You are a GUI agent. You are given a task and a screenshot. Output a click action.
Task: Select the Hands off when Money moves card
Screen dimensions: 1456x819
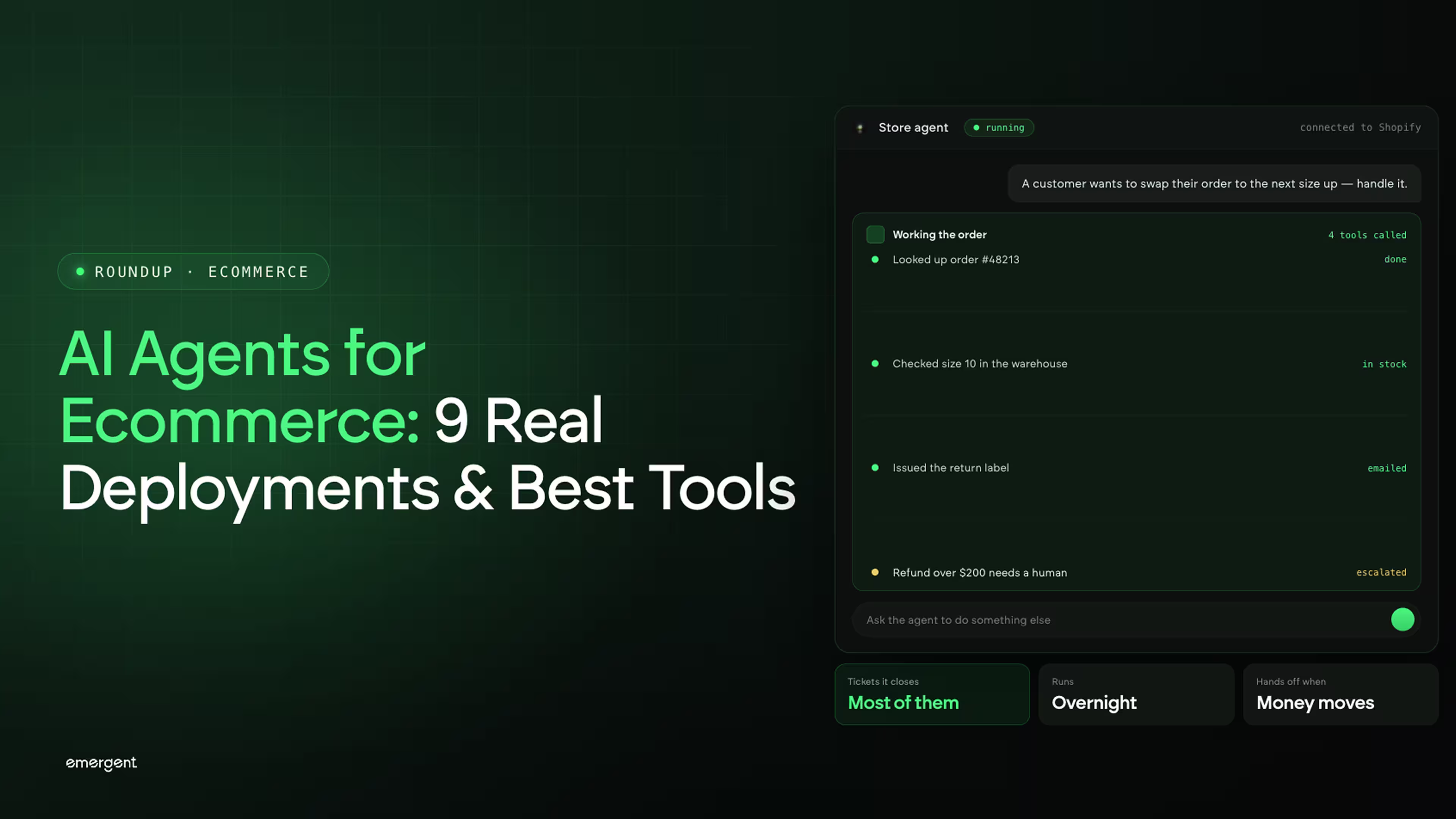point(1341,694)
